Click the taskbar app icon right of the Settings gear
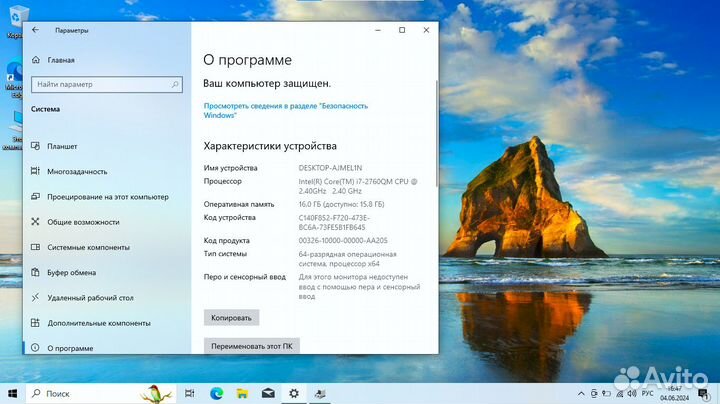This screenshot has height=404, width=720. [x=320, y=393]
